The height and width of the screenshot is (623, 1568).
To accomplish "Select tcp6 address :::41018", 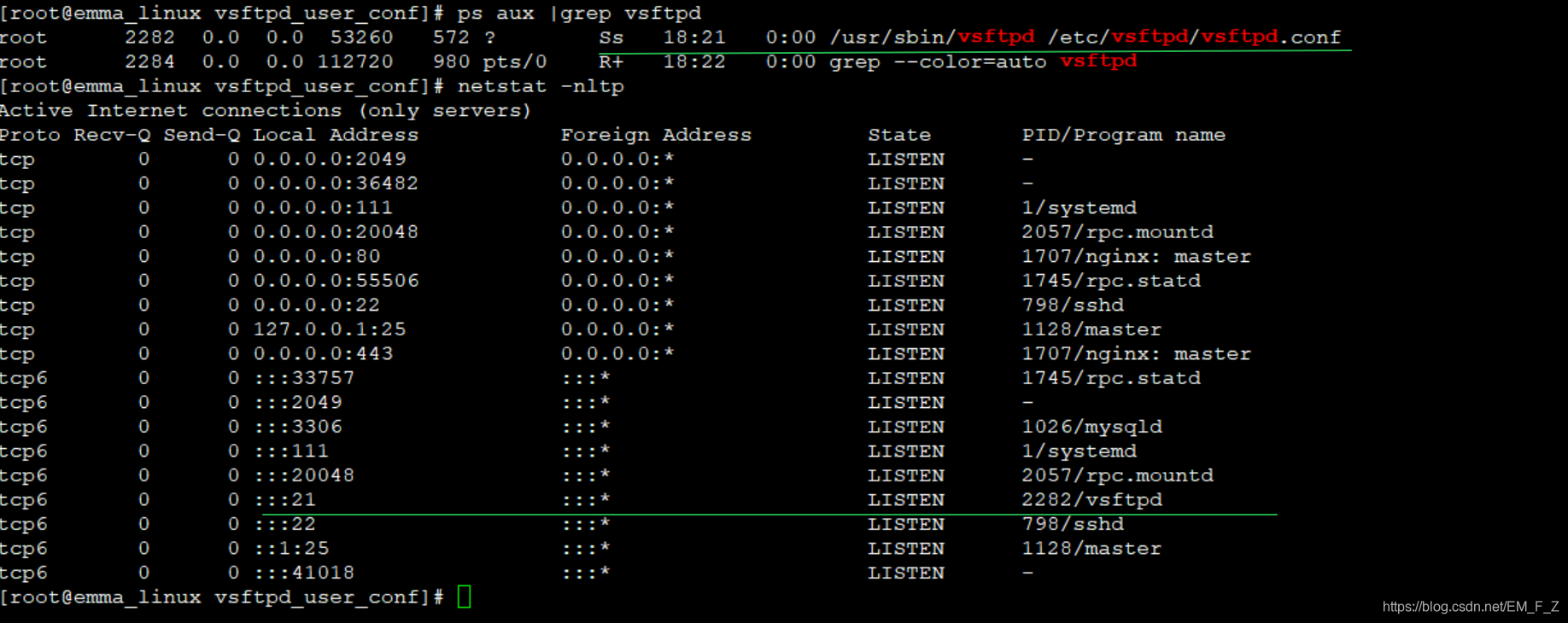I will point(304,573).
